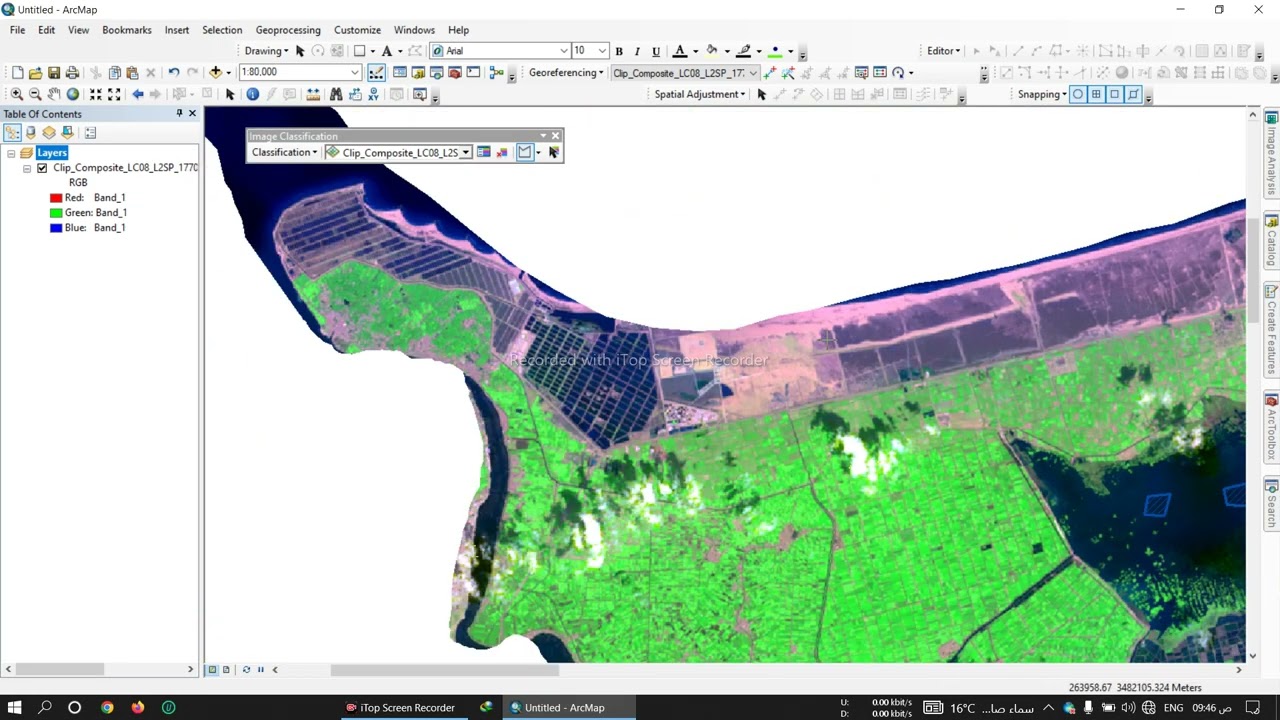The height and width of the screenshot is (720, 1280).
Task: Open the Windows menu
Action: coord(414,30)
